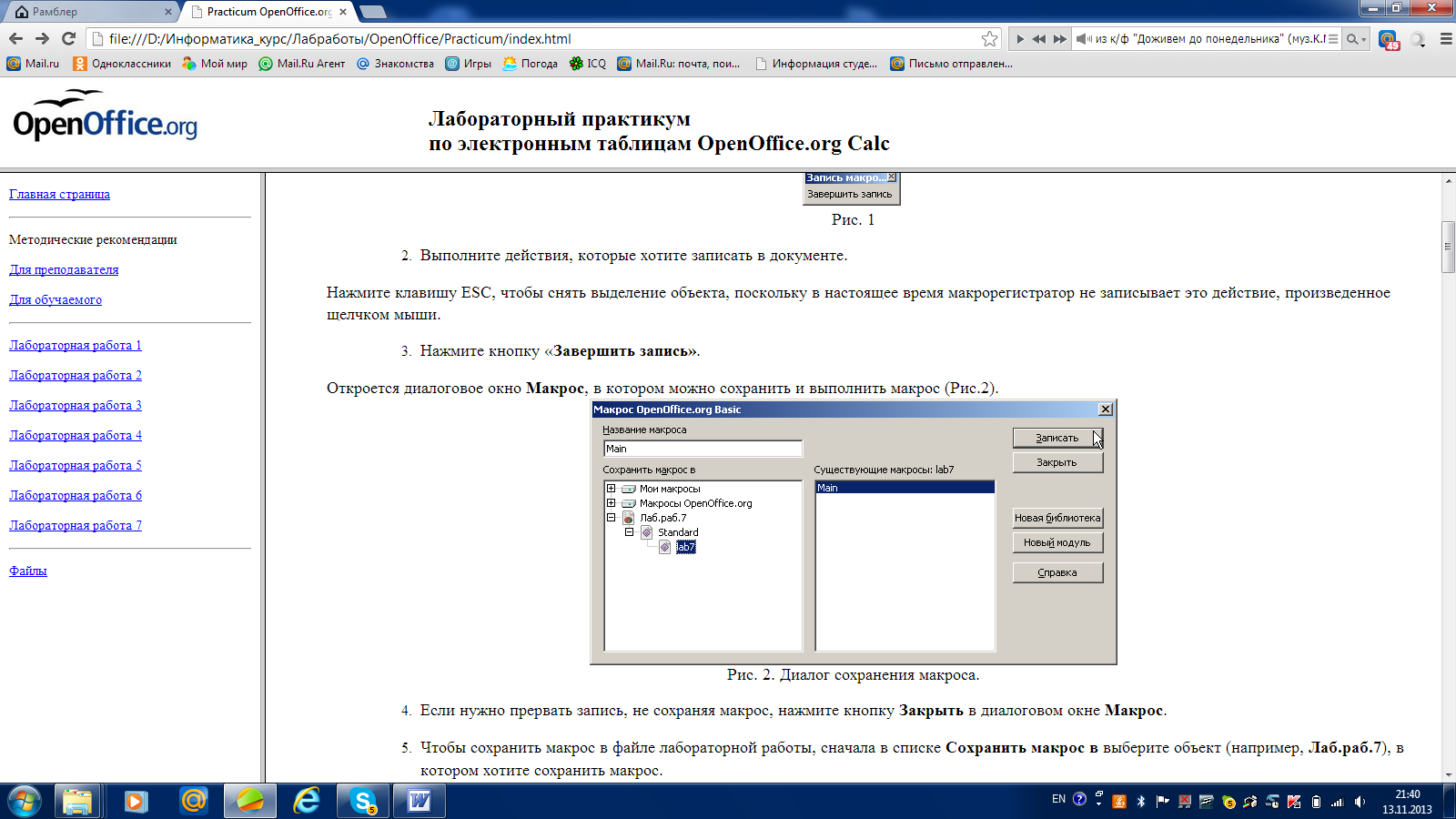Open the Игры bookmark

(468, 64)
